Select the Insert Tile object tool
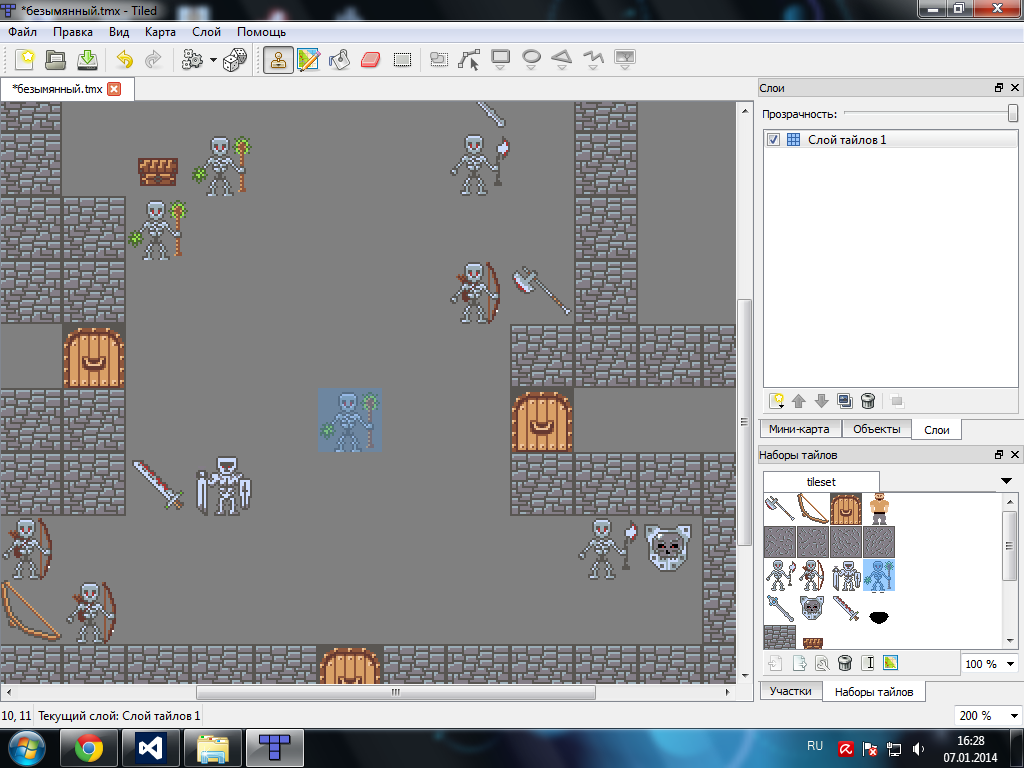The image size is (1024, 768). coord(625,60)
